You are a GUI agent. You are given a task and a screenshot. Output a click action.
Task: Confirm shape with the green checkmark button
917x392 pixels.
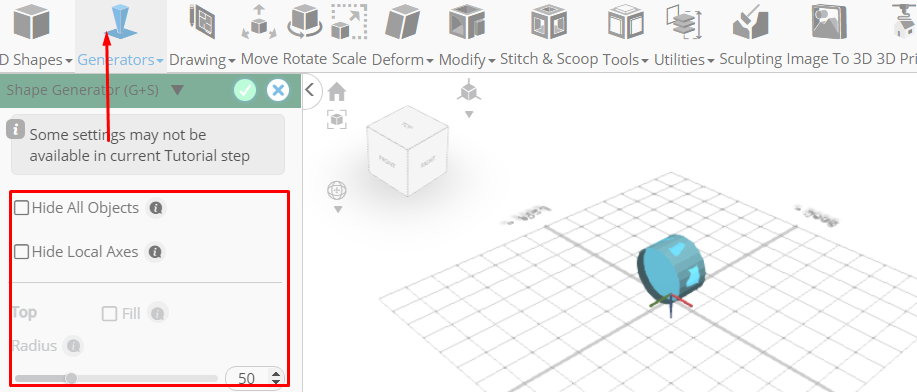[245, 90]
